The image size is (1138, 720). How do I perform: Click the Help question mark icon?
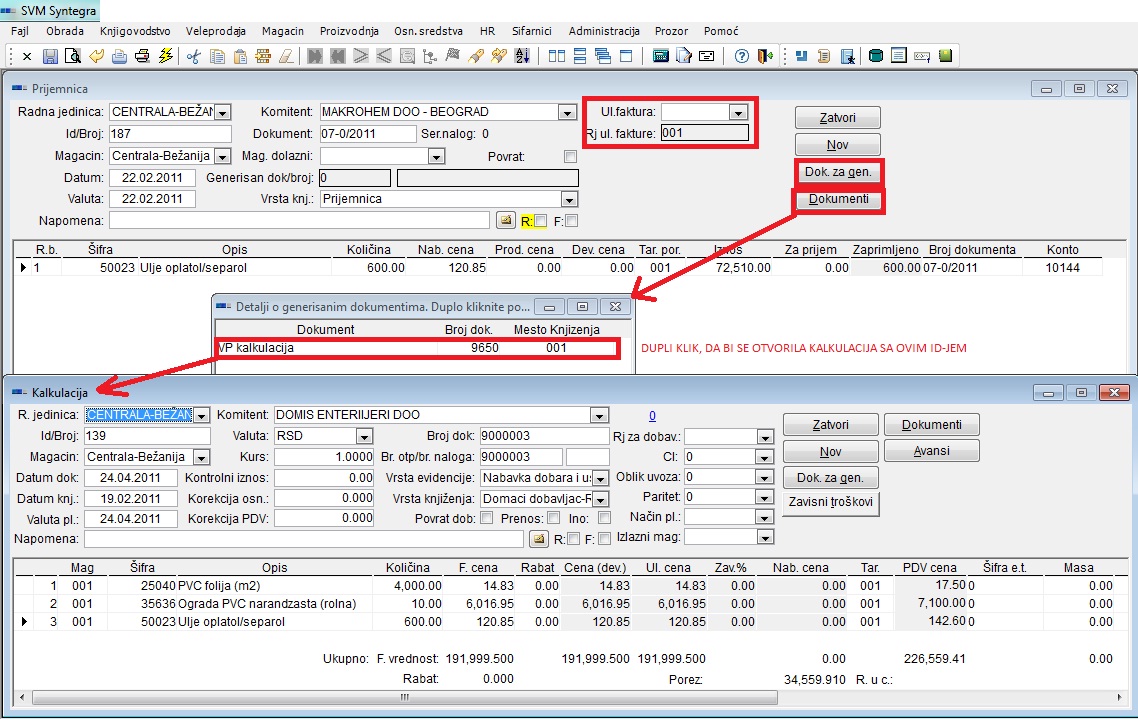coord(742,56)
